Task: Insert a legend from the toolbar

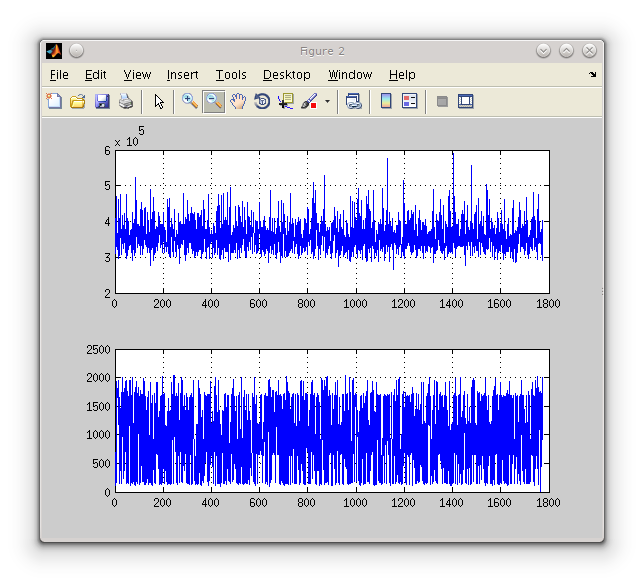Action: pyautogui.click(x=409, y=101)
